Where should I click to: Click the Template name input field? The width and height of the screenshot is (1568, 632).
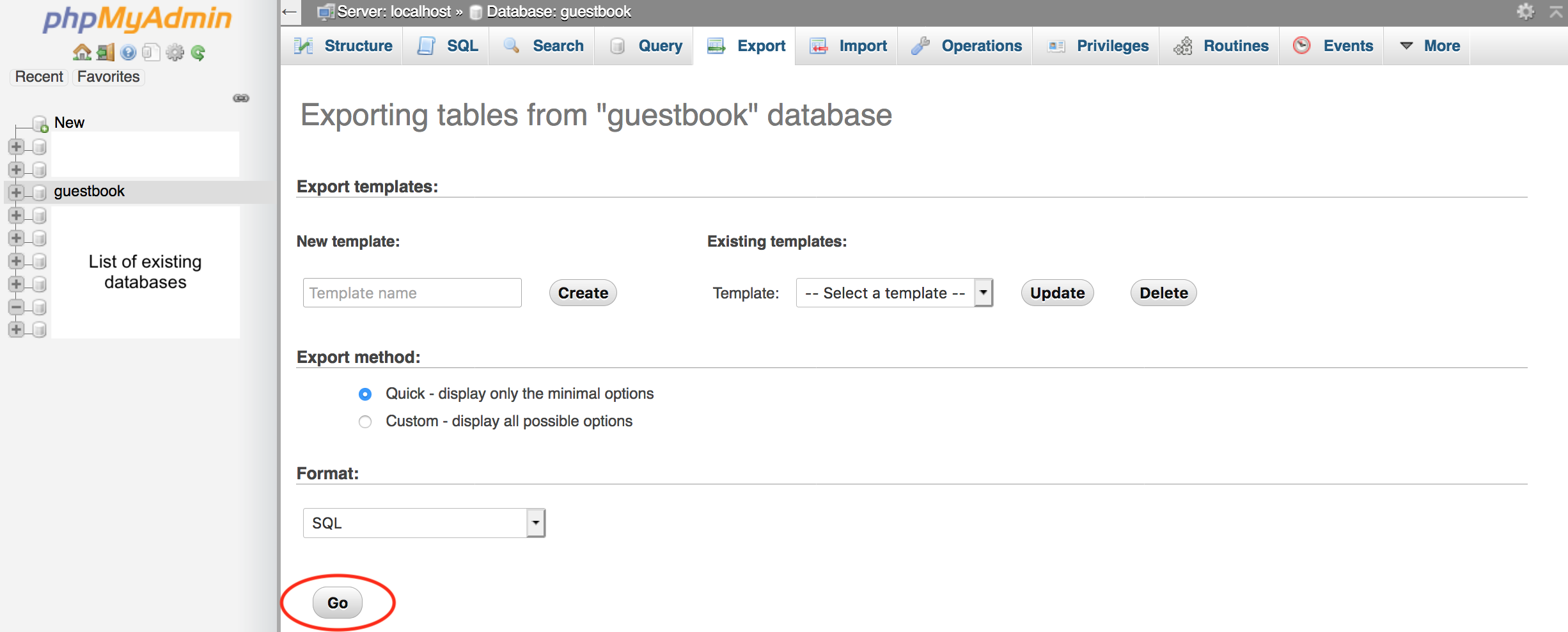411,293
